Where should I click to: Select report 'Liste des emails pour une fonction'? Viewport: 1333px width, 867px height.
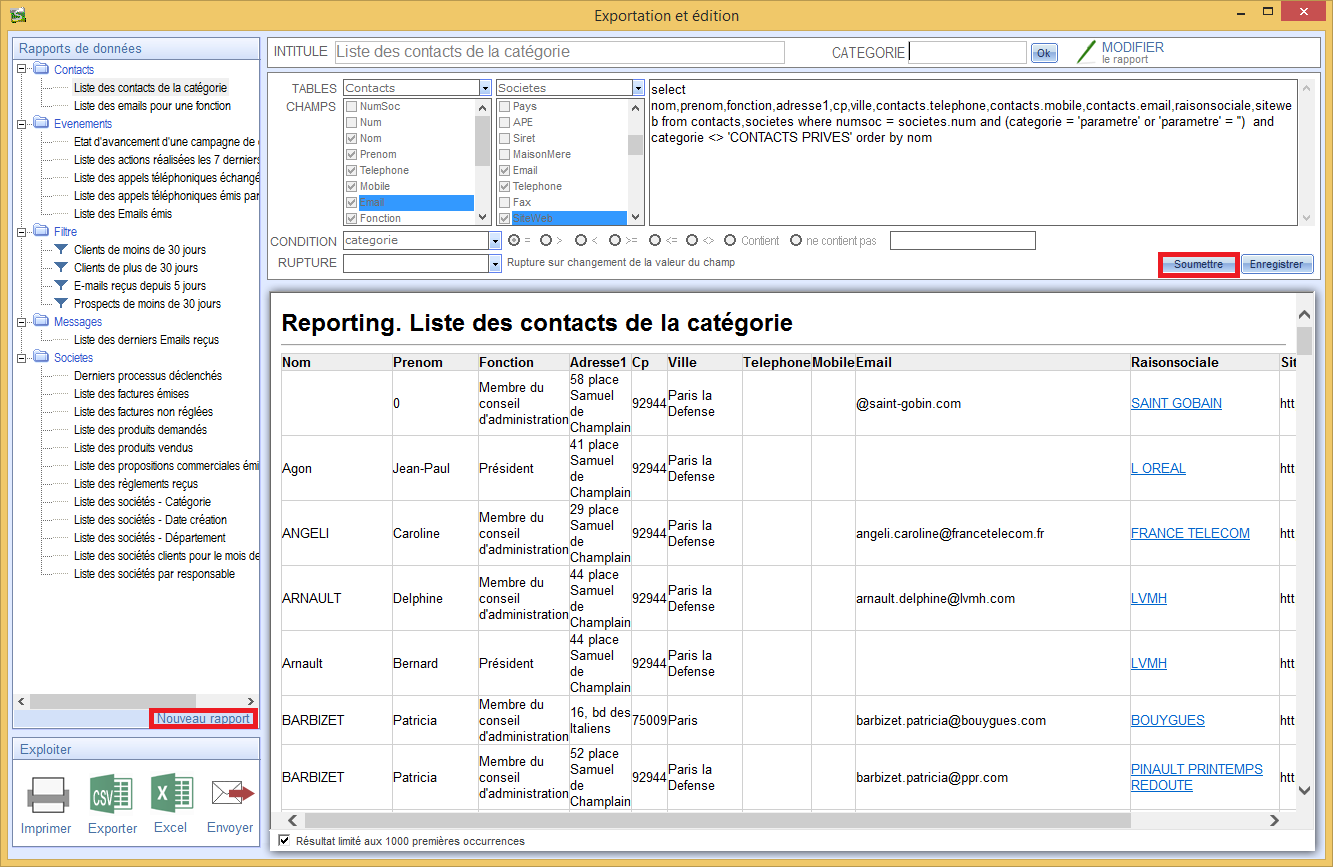152,106
